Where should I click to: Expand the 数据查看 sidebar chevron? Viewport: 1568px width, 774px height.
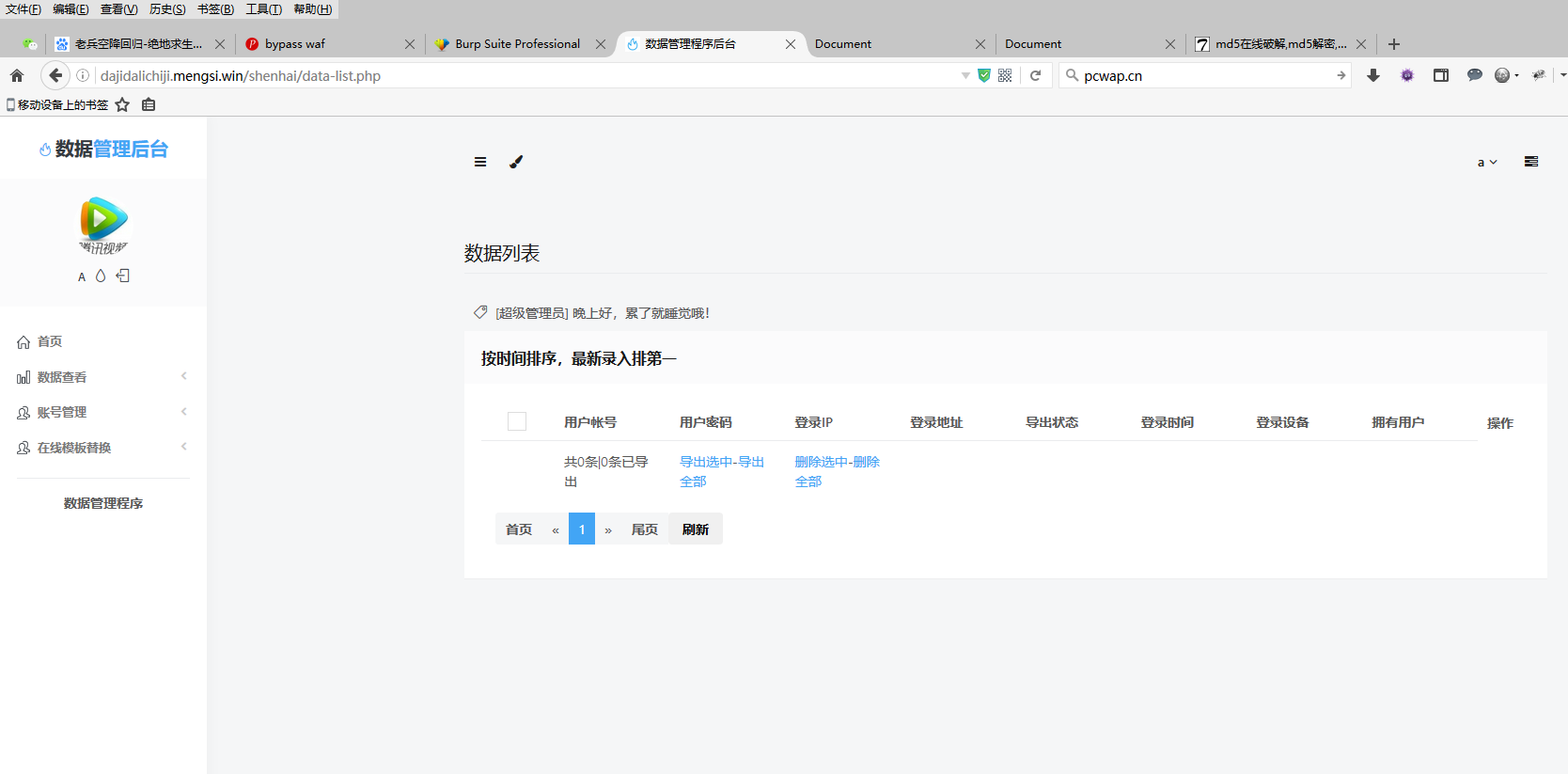[184, 376]
